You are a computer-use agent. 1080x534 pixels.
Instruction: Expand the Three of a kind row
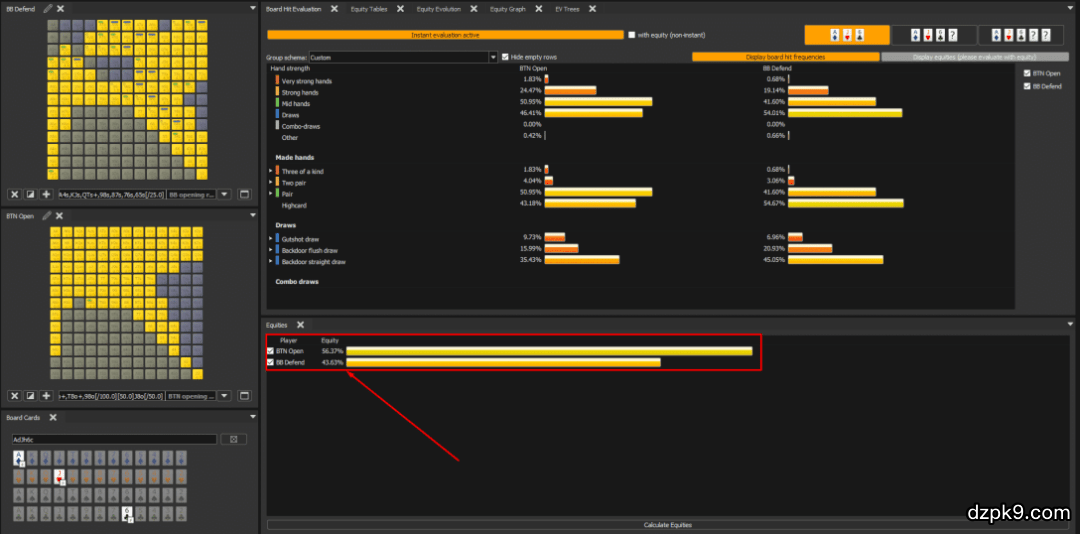[x=270, y=172]
